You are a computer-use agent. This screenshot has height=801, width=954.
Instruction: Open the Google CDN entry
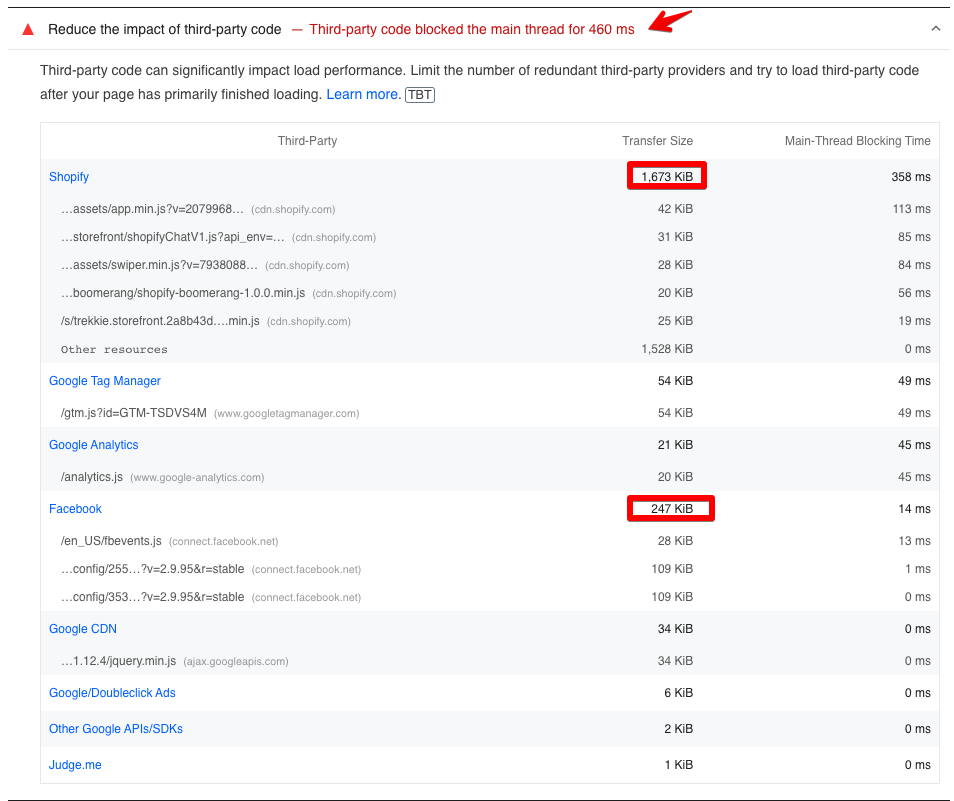pos(82,628)
